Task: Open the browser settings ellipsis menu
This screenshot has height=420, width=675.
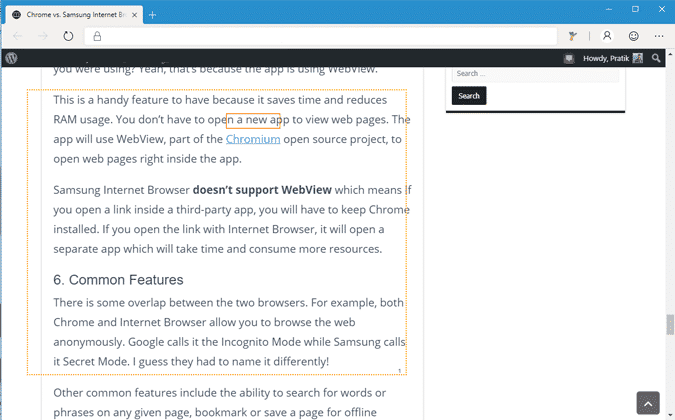Action: (x=659, y=36)
